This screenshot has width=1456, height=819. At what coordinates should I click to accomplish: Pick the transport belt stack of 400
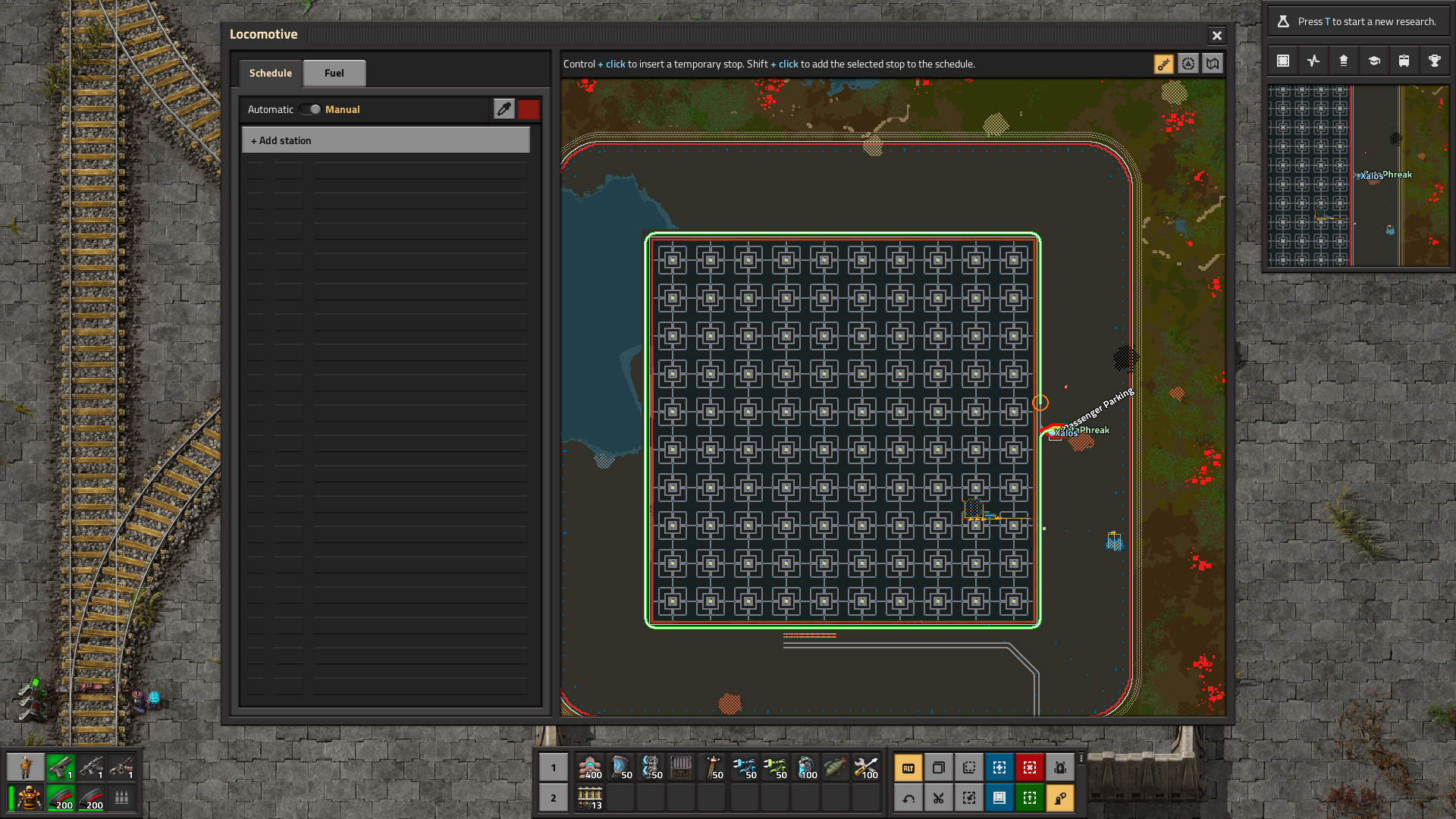590,767
